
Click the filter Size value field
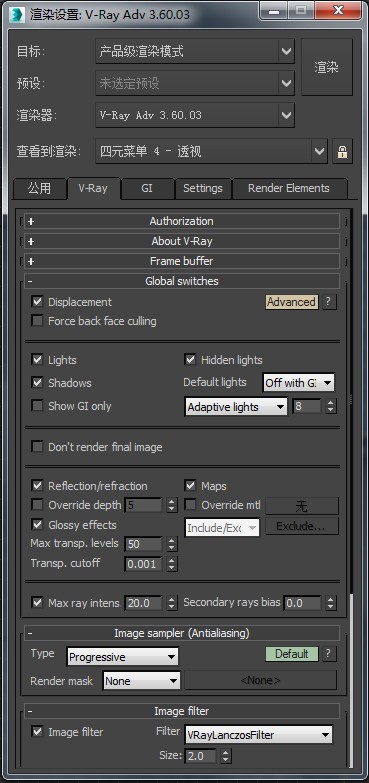[x=201, y=756]
